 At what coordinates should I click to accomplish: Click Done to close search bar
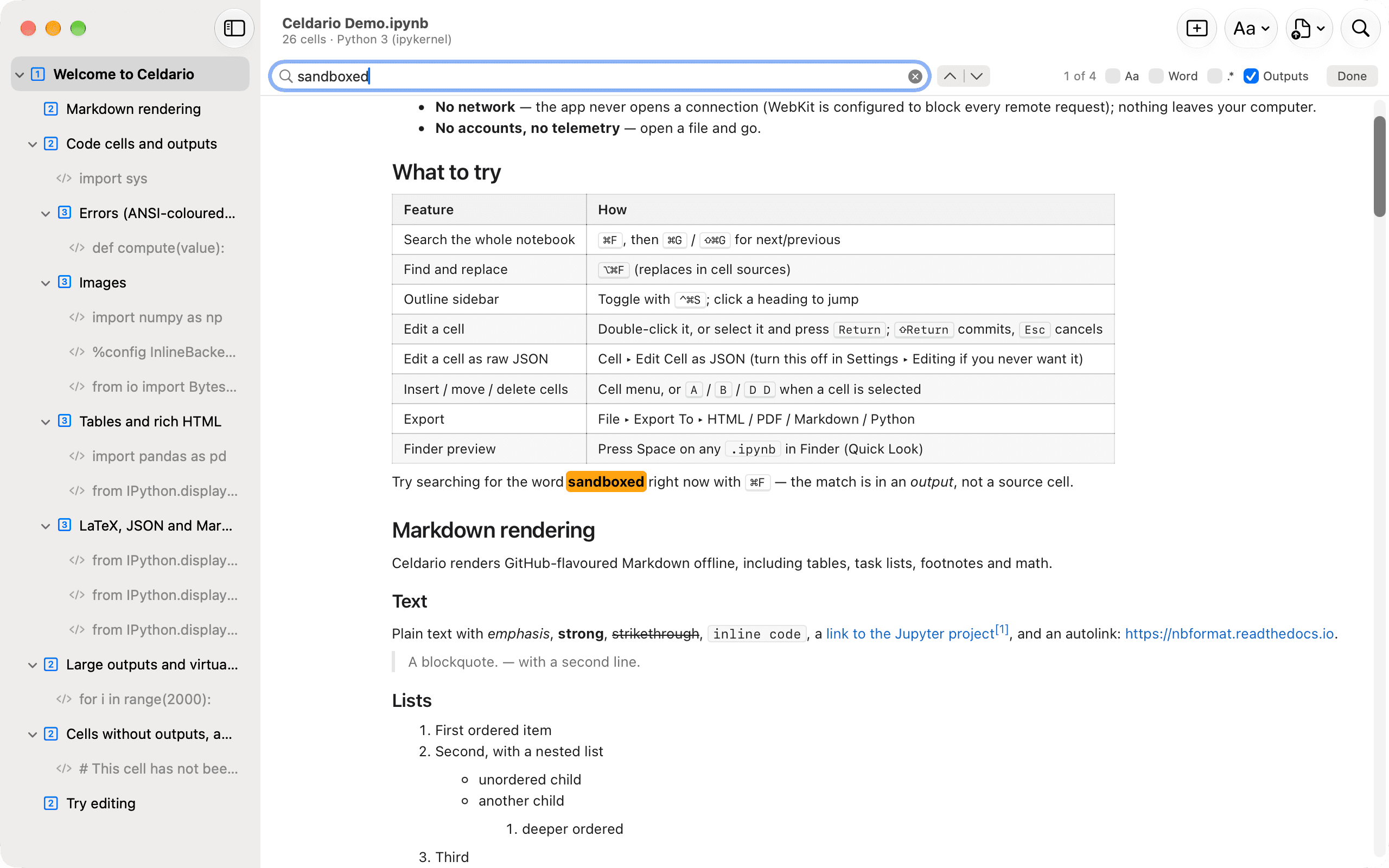point(1351,76)
